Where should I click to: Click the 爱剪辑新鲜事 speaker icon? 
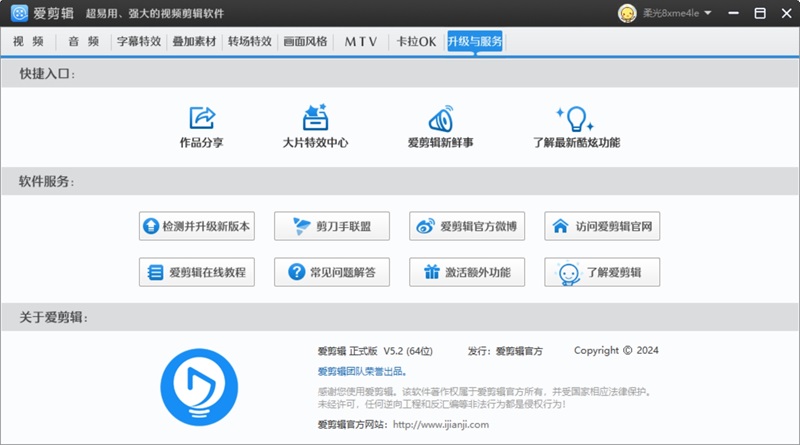[441, 118]
